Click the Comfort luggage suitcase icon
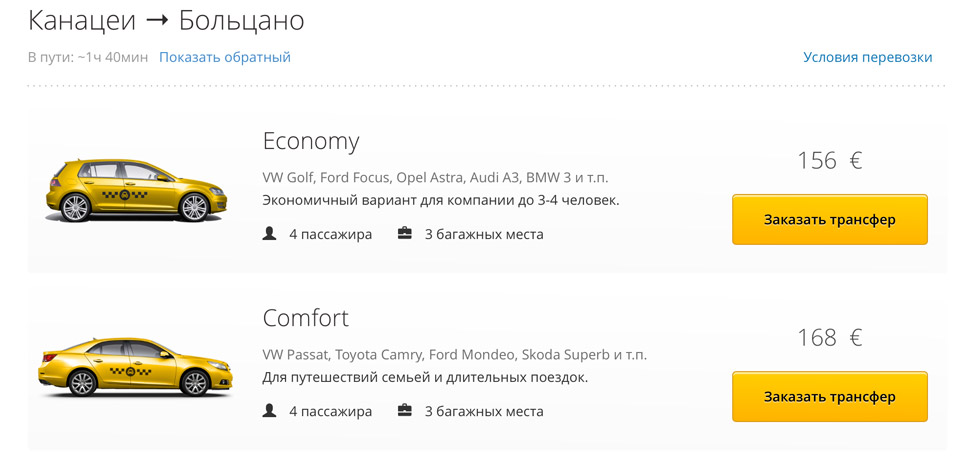The image size is (960, 457). point(405,411)
